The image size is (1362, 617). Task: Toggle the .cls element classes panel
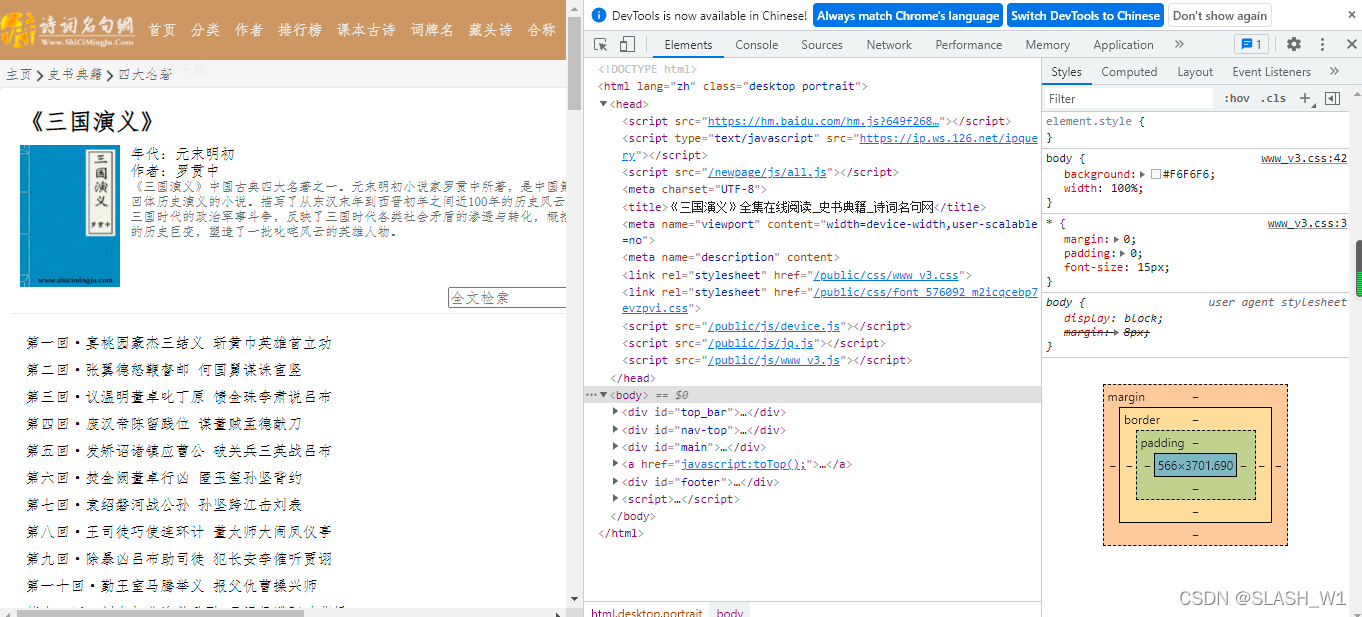point(1273,98)
